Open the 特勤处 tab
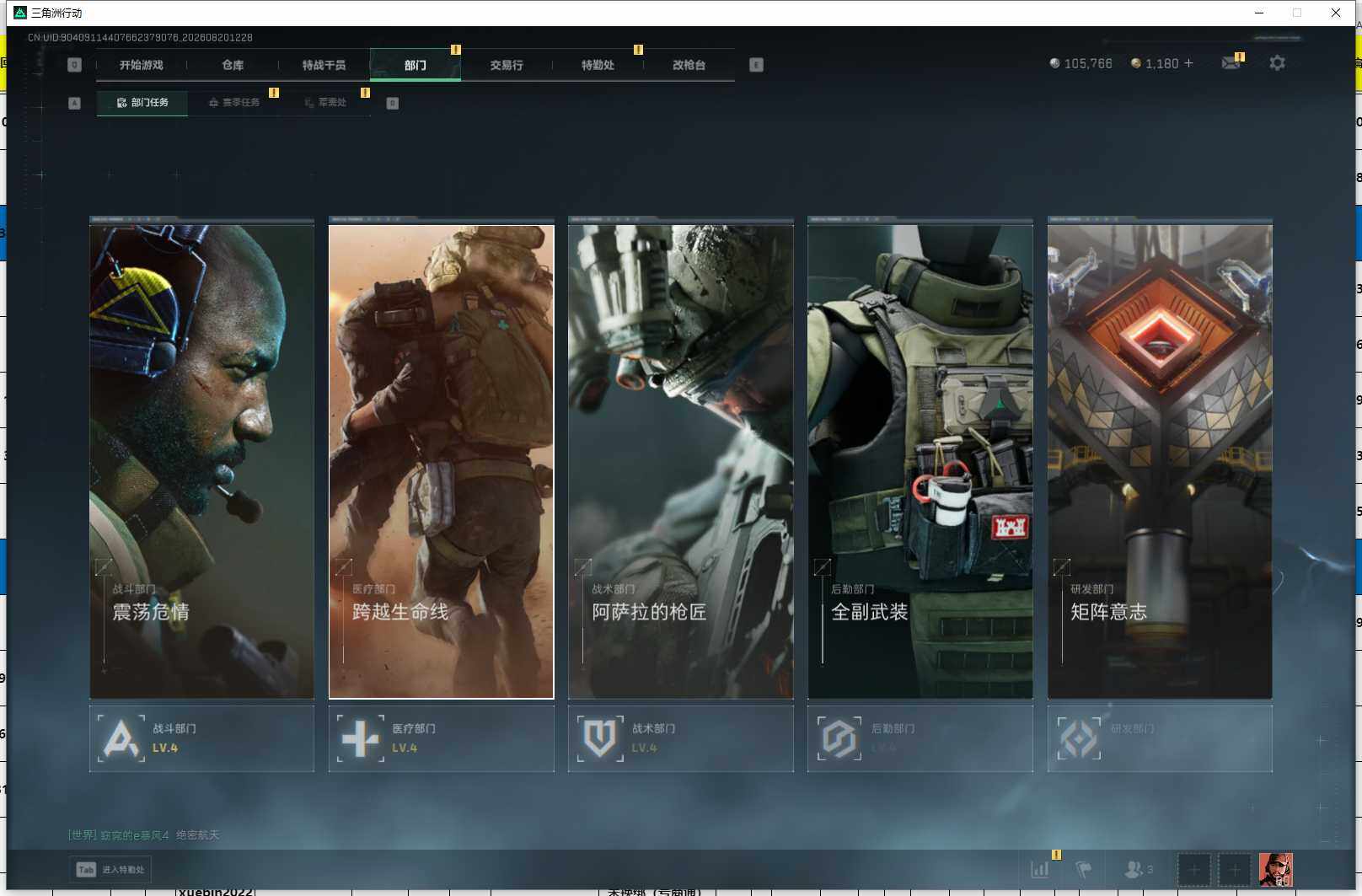This screenshot has height=896, width=1362. coord(598,65)
